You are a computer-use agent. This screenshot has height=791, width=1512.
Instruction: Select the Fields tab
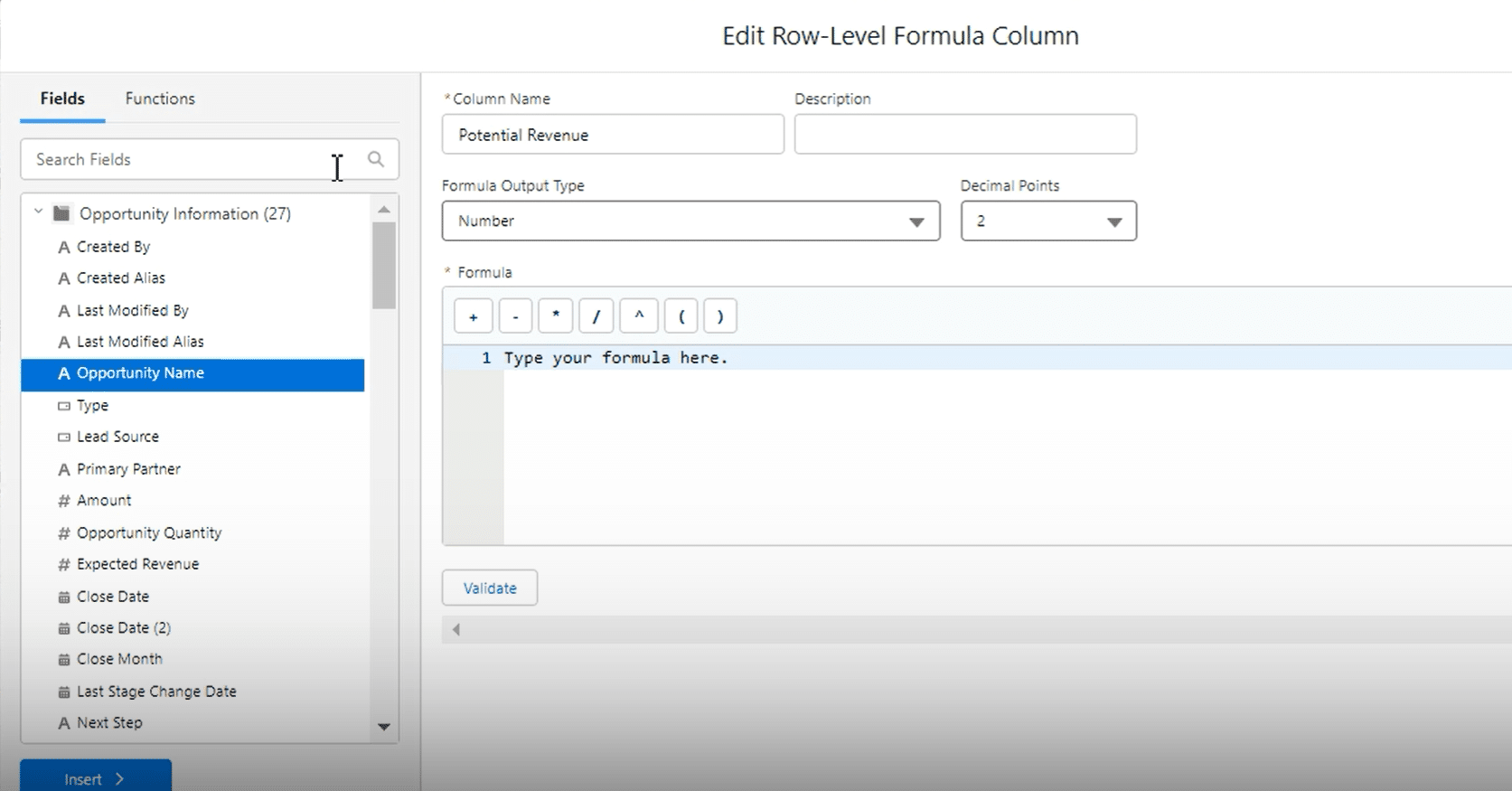click(62, 99)
